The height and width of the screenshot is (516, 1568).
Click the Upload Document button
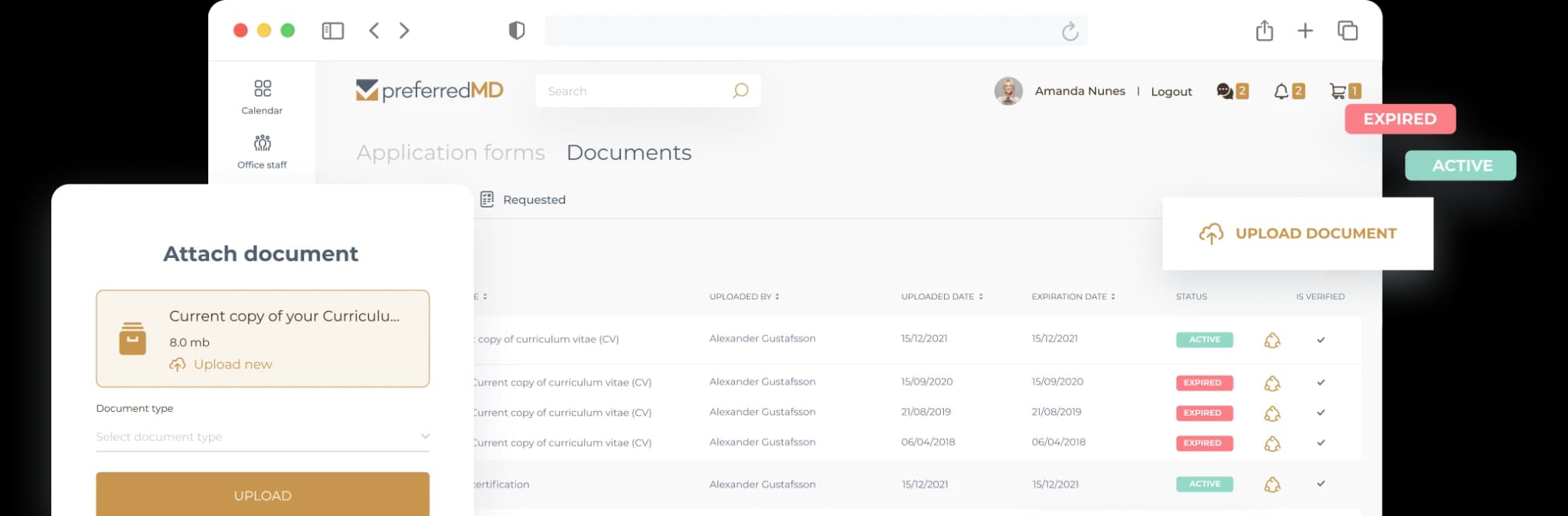[x=1298, y=234]
